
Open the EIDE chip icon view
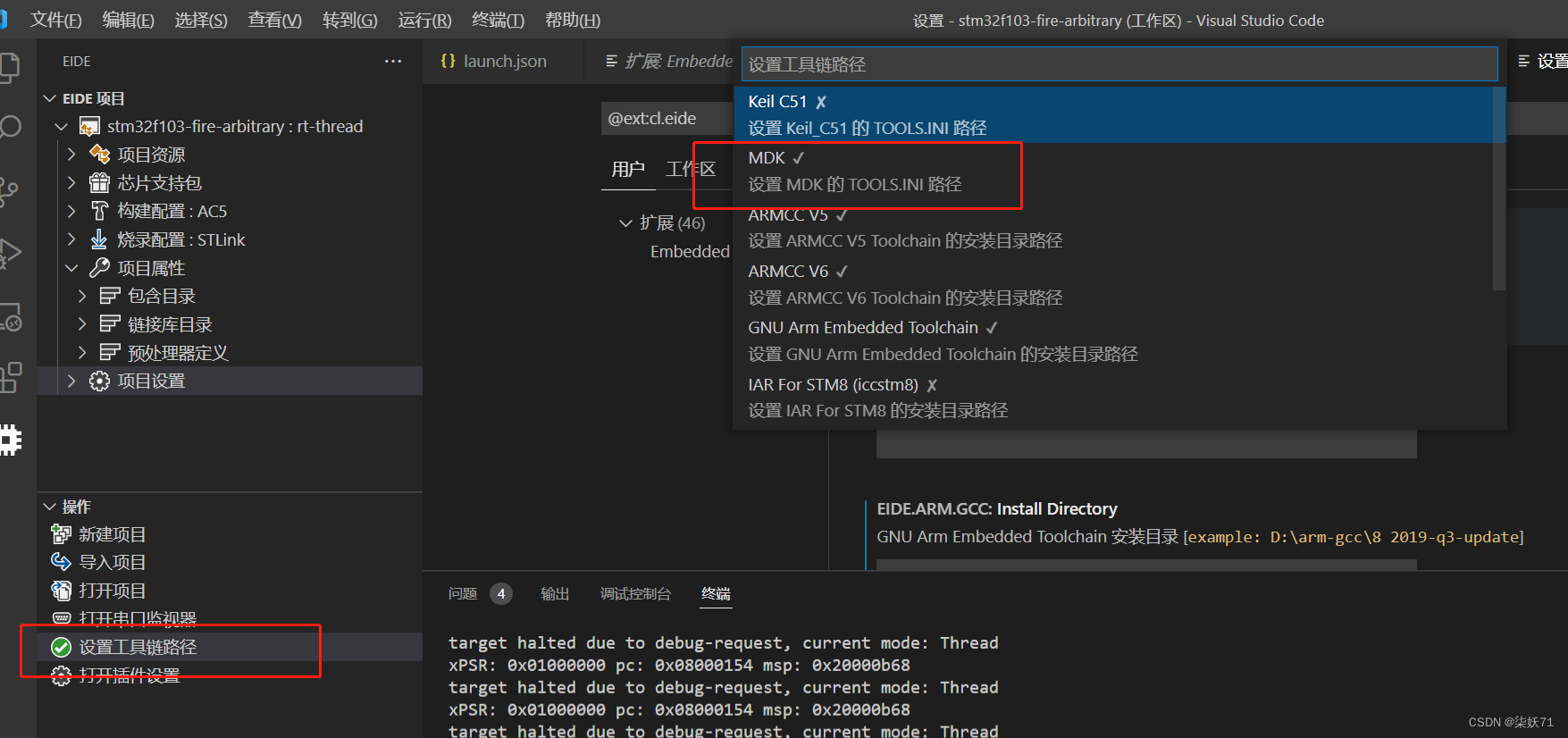click(x=11, y=440)
